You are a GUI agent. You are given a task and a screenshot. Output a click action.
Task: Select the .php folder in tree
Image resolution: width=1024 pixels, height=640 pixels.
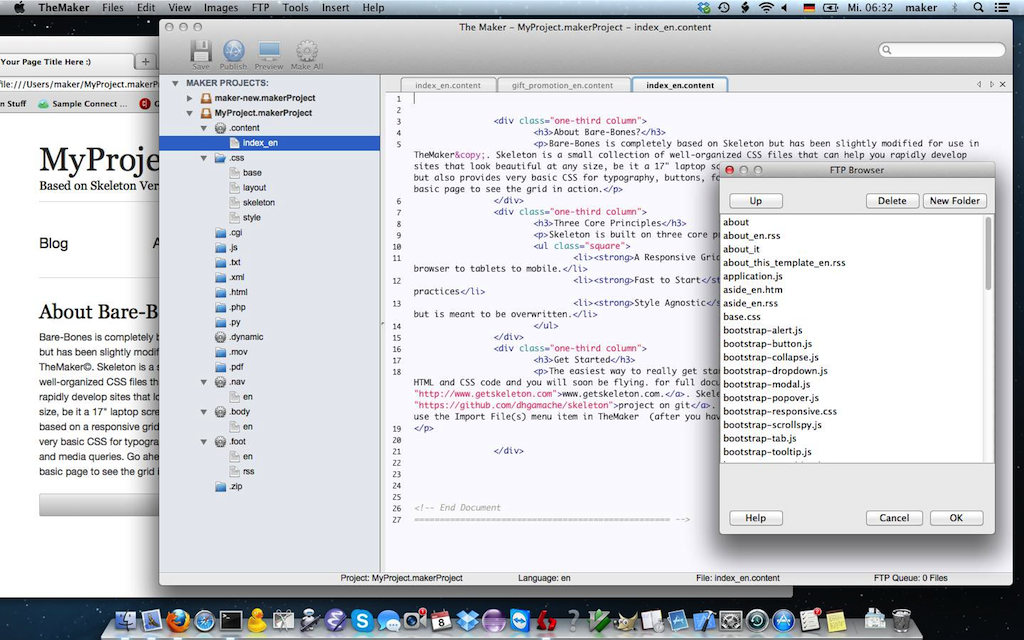238,308
